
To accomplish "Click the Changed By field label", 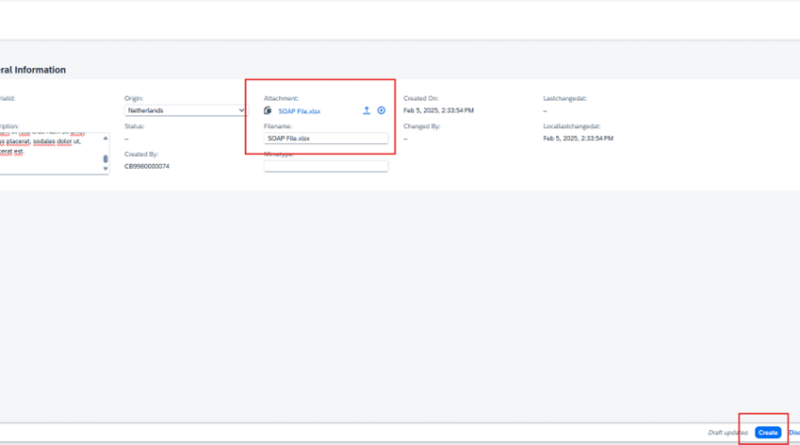I will [x=422, y=127].
